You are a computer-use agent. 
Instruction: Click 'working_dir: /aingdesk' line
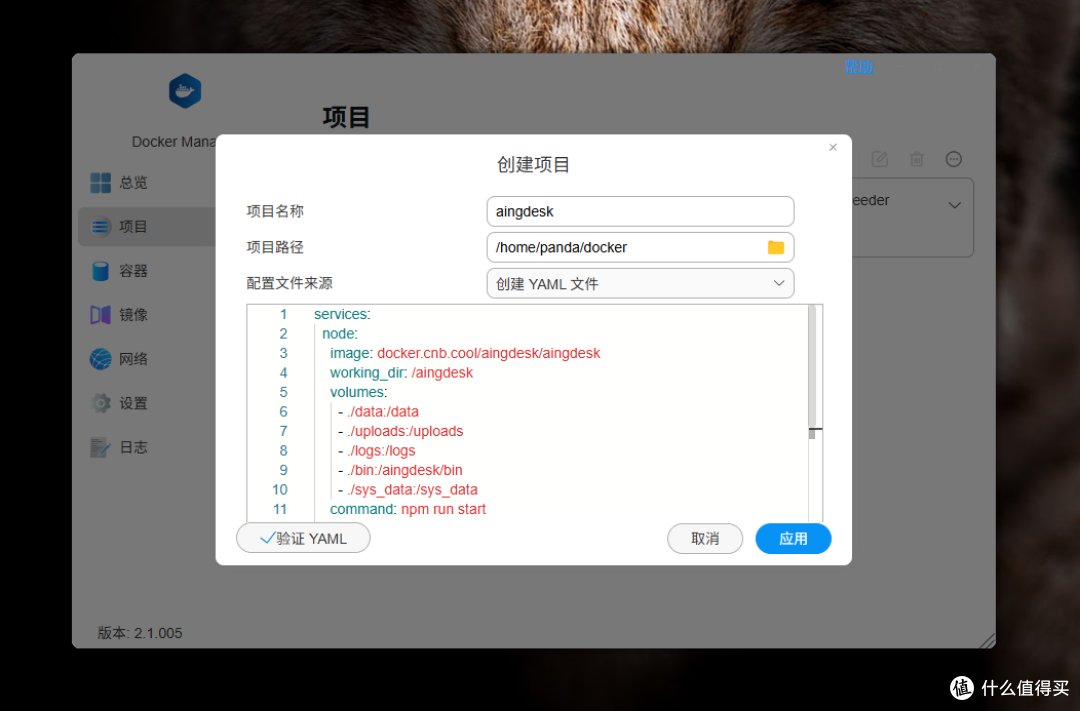click(x=401, y=373)
